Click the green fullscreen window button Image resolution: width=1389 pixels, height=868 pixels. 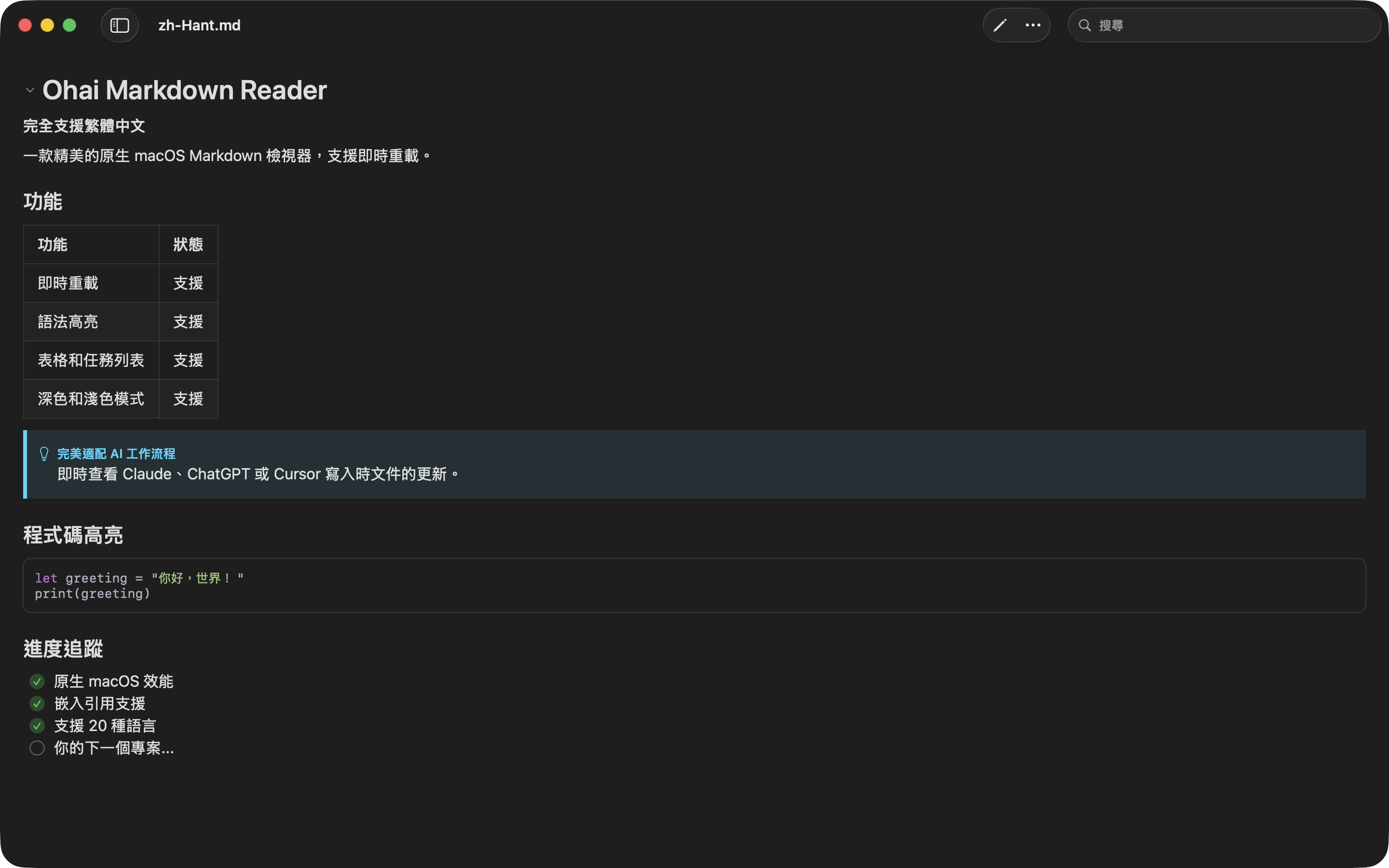69,25
